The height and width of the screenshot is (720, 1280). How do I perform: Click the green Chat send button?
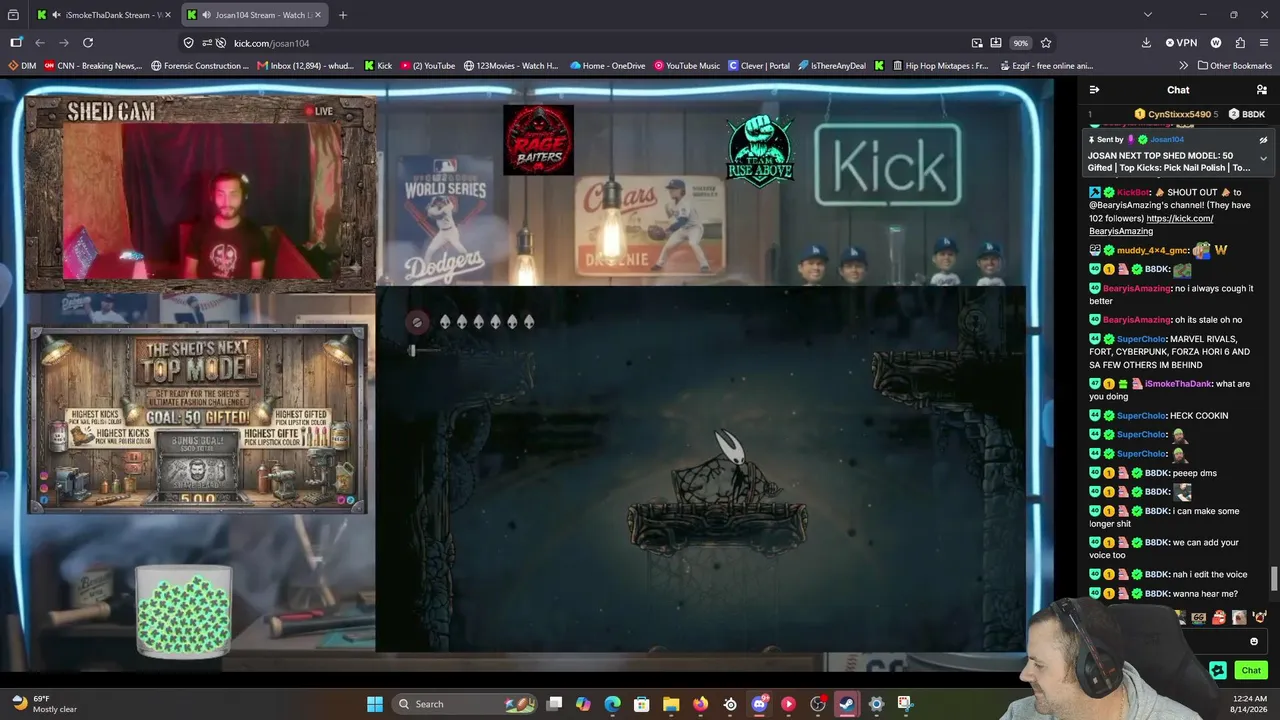point(1251,670)
